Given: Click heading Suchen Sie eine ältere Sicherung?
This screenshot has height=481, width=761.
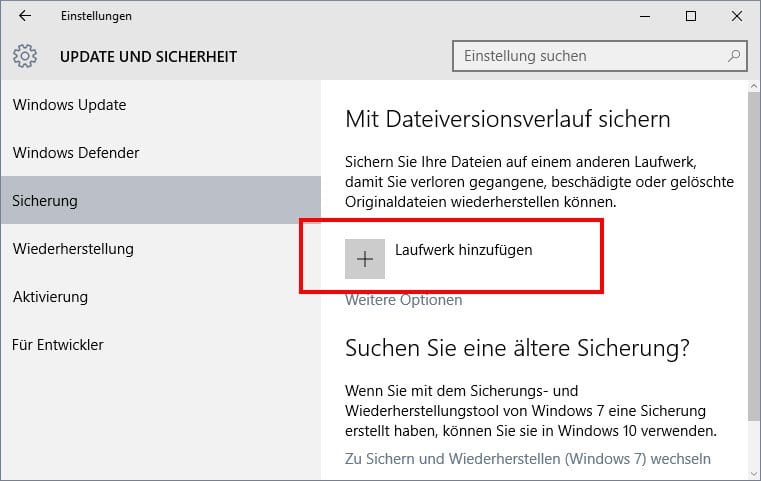Looking at the screenshot, I should click(x=517, y=348).
